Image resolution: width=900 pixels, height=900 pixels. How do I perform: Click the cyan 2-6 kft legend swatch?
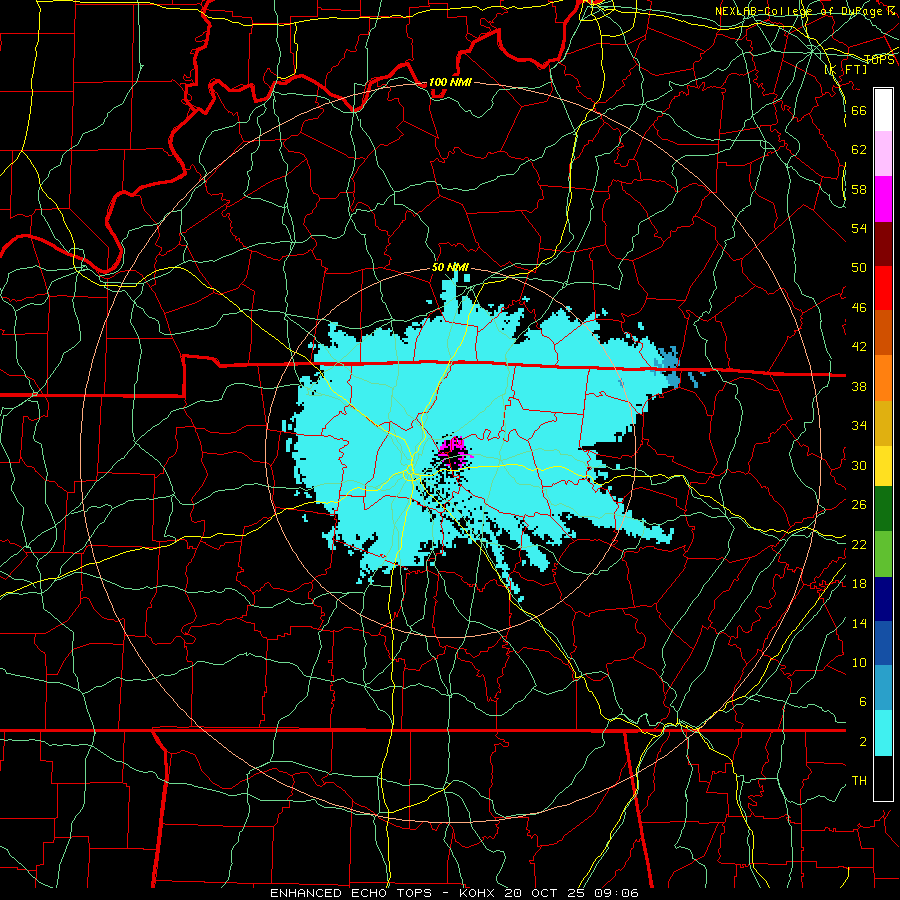[x=883, y=733]
